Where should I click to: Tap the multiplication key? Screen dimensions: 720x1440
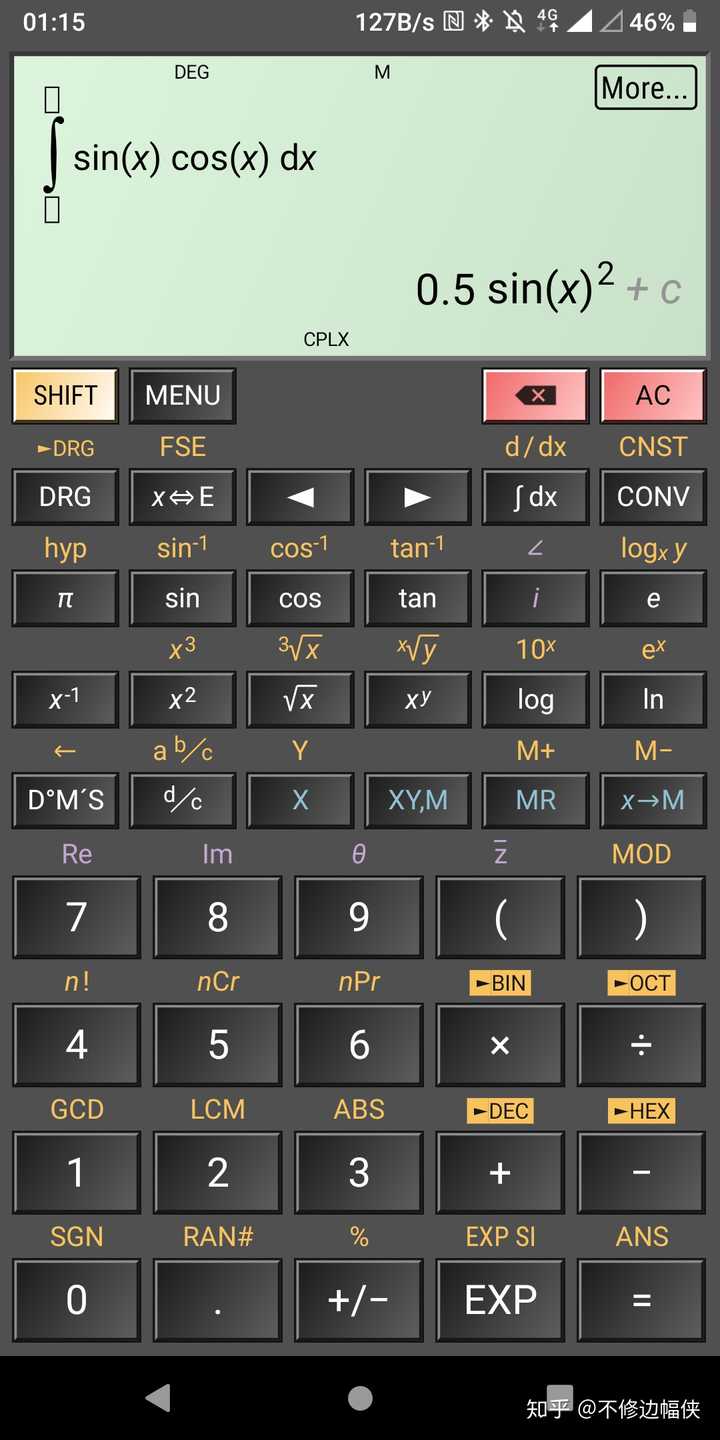(x=500, y=1045)
